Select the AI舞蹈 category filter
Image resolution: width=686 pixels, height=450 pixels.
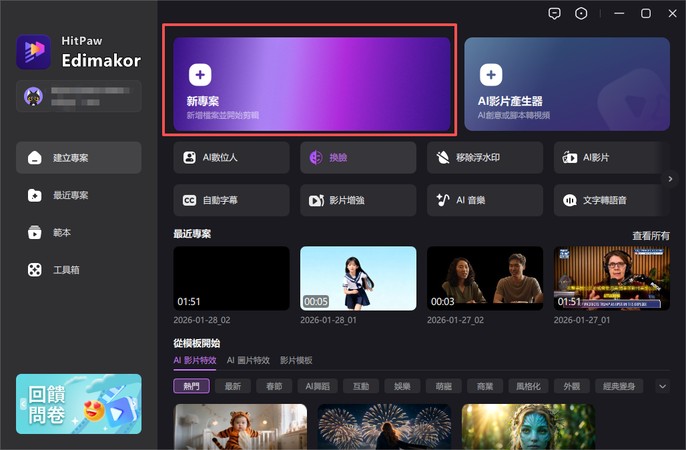pos(318,386)
